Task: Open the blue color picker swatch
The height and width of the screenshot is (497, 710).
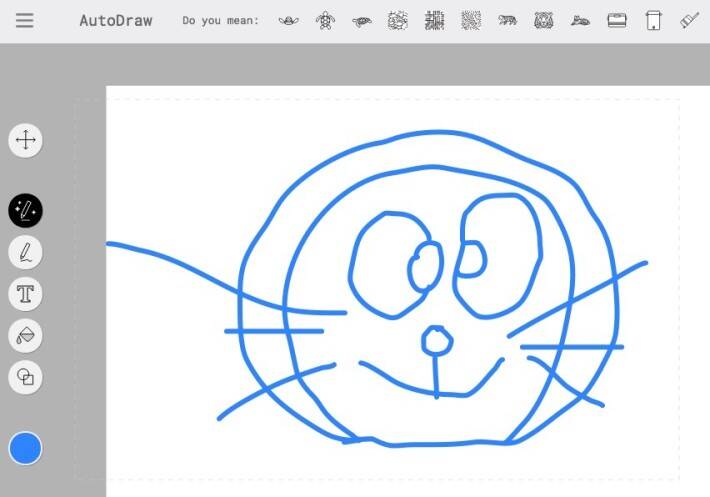Action: pyautogui.click(x=25, y=448)
